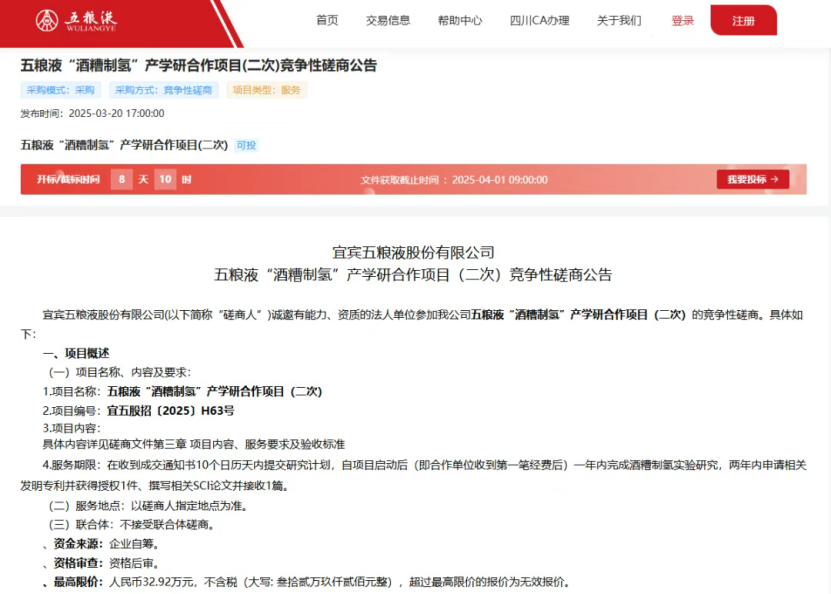Open the 首页 menu item
The image size is (831, 594).
(x=325, y=19)
